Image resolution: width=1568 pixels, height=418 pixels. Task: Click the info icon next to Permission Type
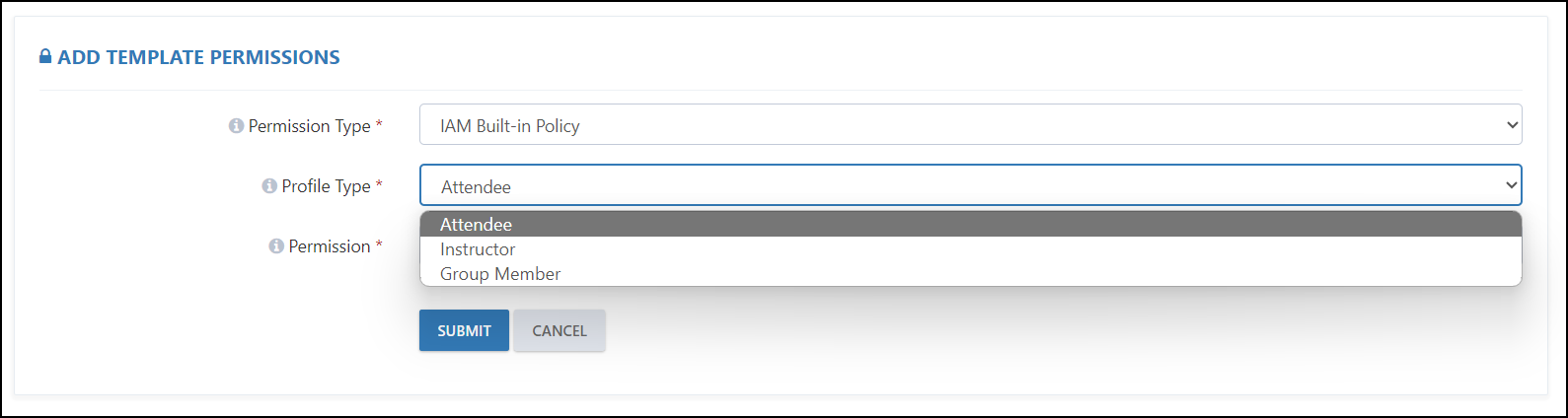click(x=236, y=126)
